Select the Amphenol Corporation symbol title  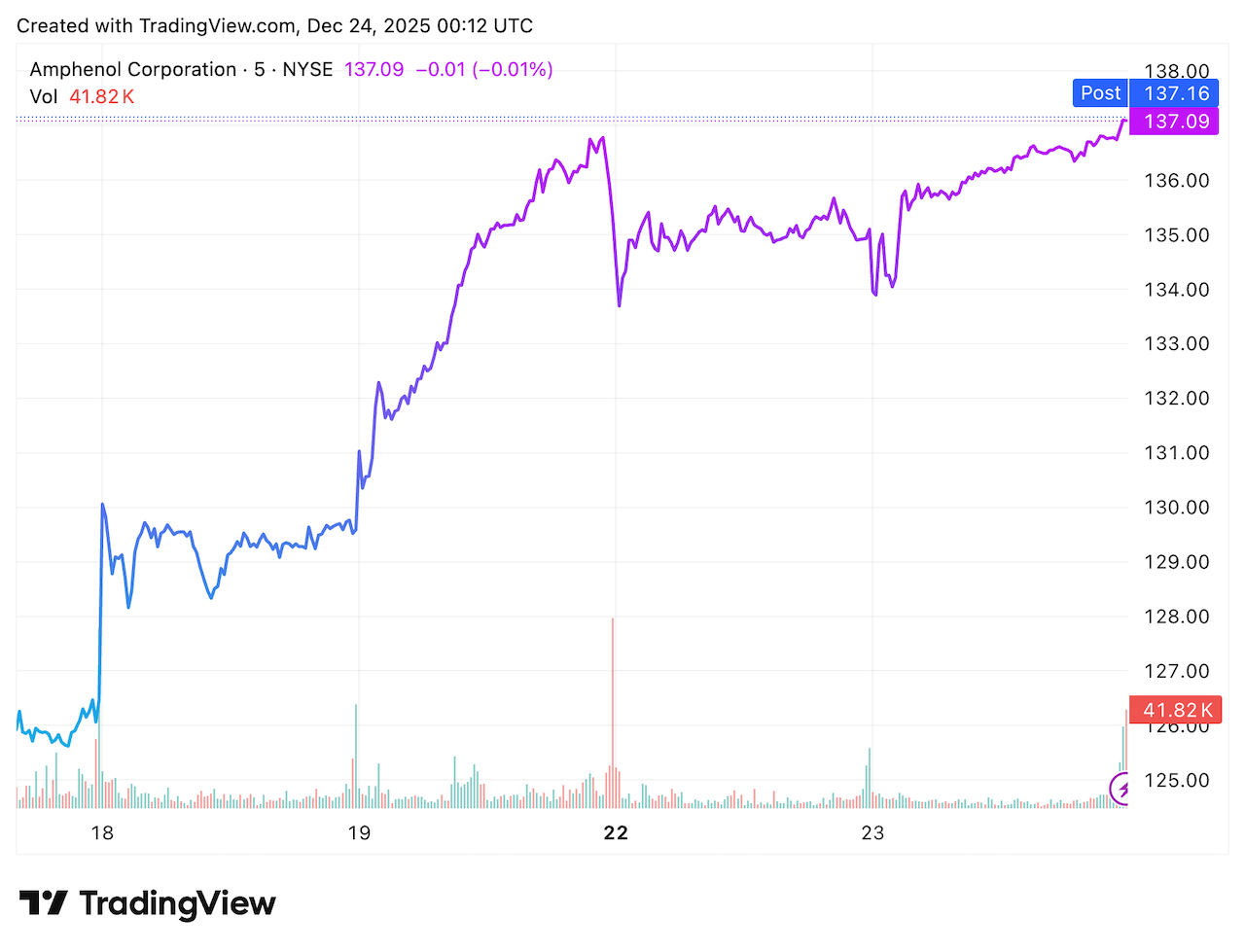pyautogui.click(x=132, y=70)
